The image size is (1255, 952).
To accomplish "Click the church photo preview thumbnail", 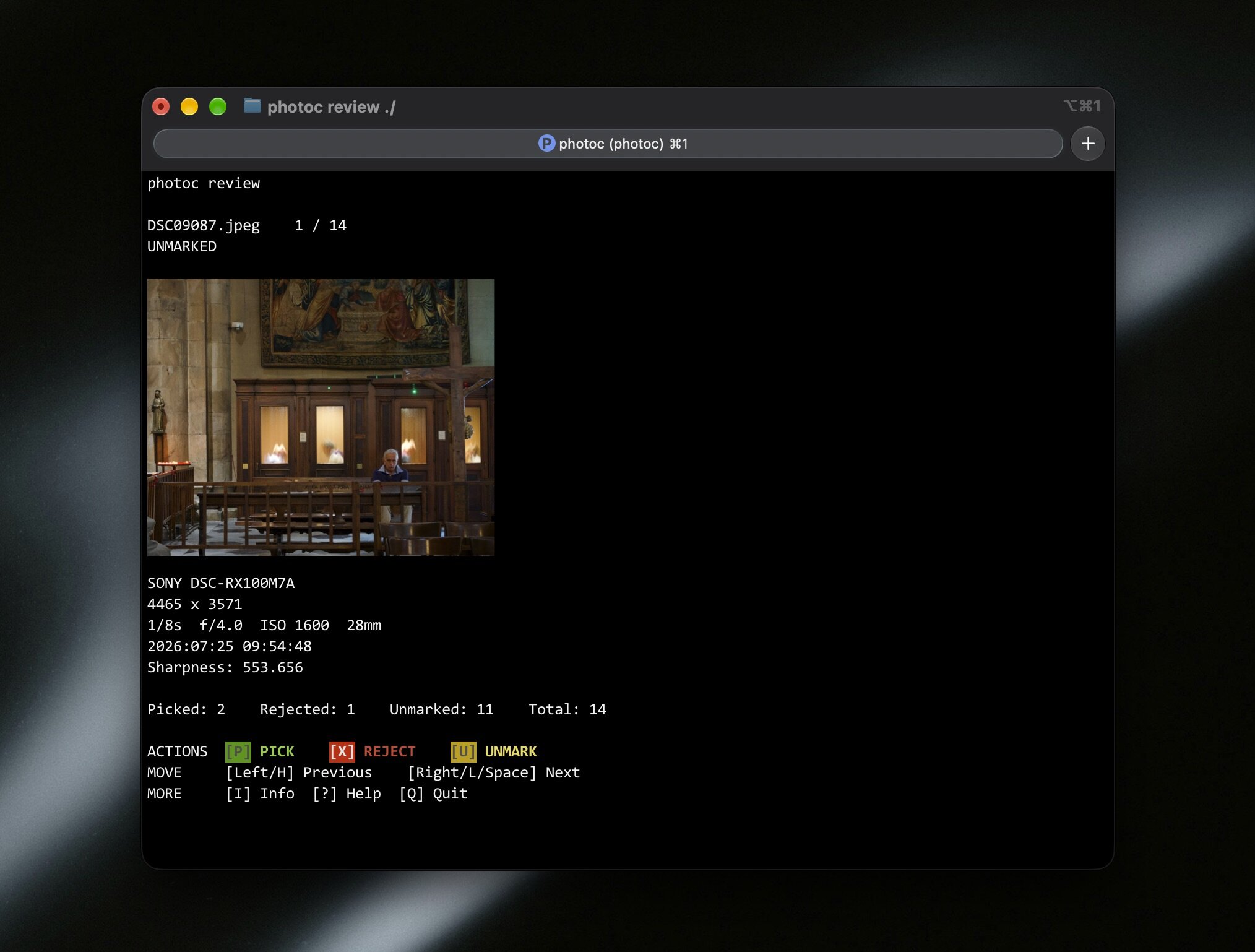I will (321, 417).
